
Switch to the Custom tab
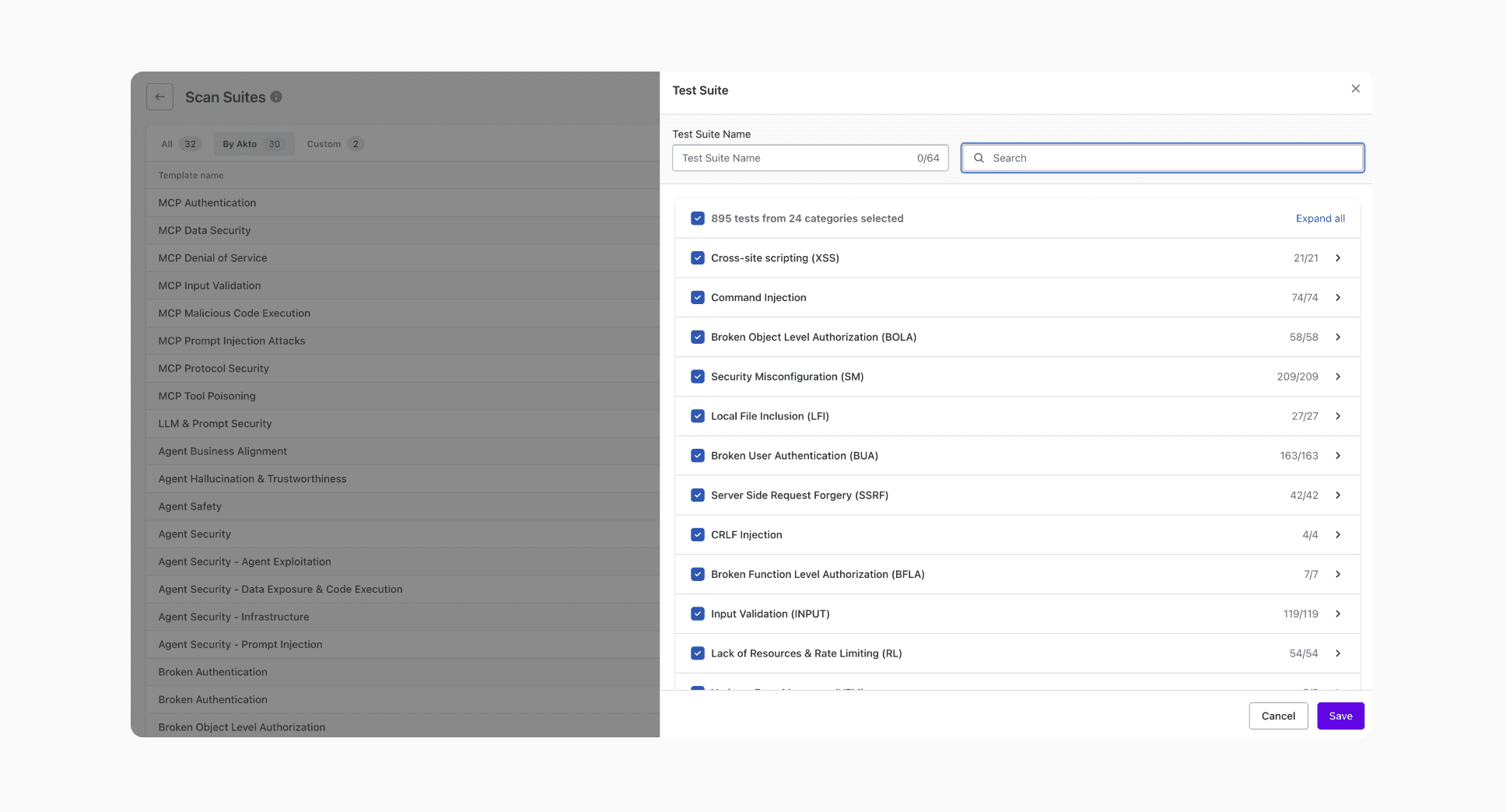pyautogui.click(x=335, y=144)
